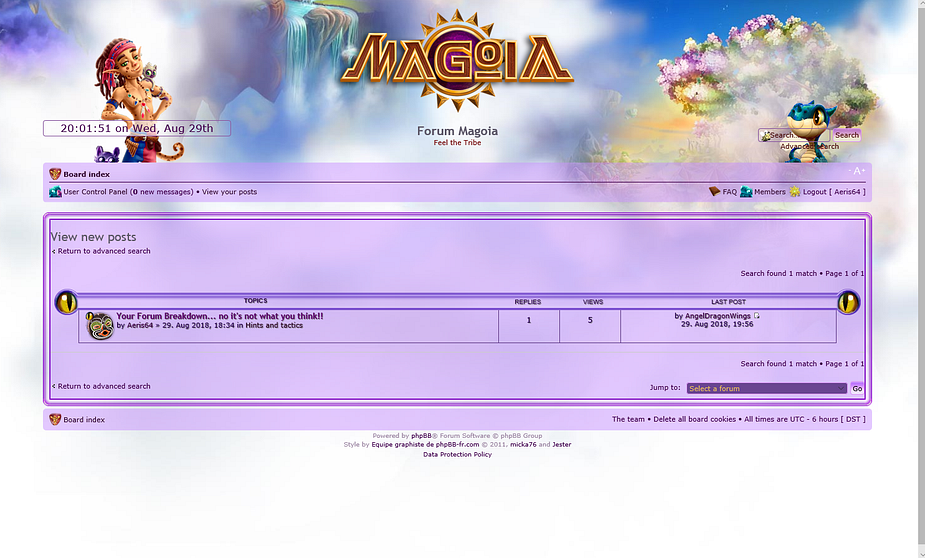925x558 pixels.
Task: Click the last post date 29. Aug 2018, 19:56
Action: point(717,324)
